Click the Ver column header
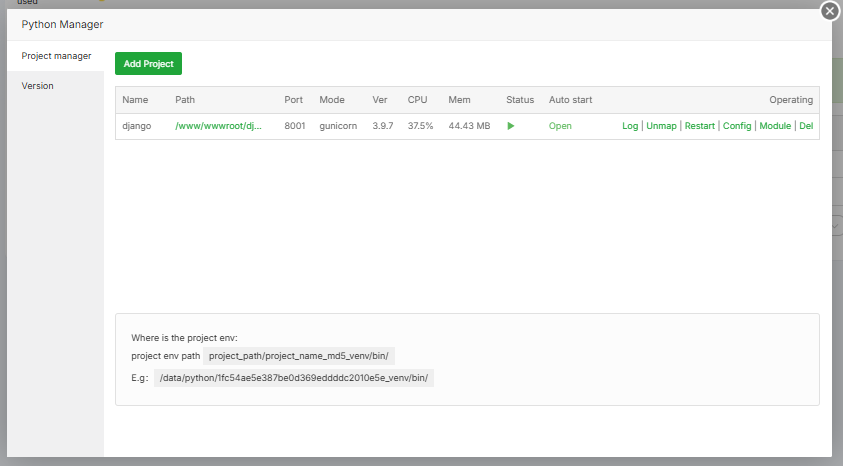The height and width of the screenshot is (466, 843). pos(380,100)
